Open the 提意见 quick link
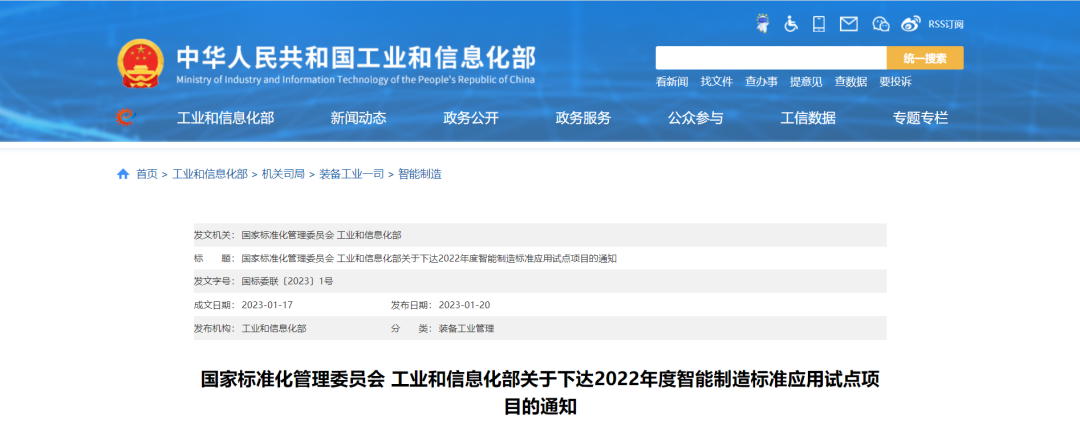This screenshot has height=433, width=1080. (x=806, y=81)
